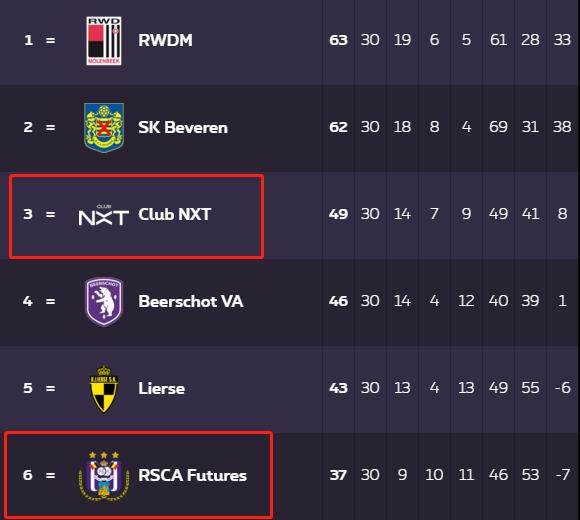Select Lierse's -6 goal difference cell
The height and width of the screenshot is (520, 580).
tap(563, 388)
